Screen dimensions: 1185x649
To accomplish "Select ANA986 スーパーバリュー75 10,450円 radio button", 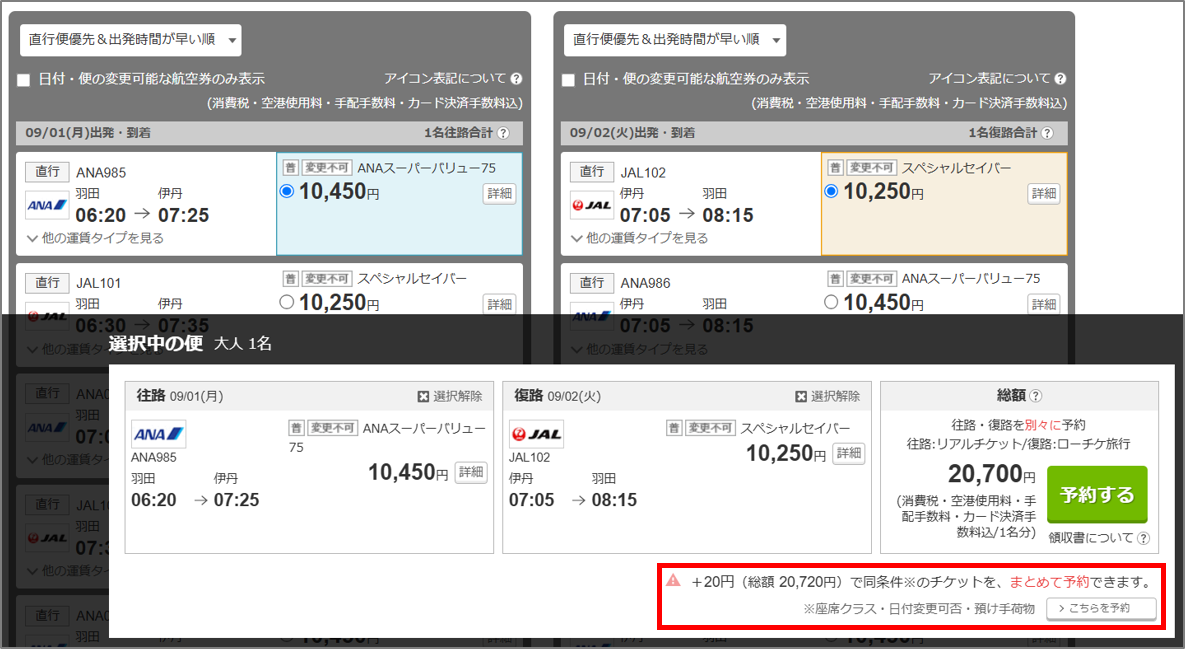I will 831,301.
